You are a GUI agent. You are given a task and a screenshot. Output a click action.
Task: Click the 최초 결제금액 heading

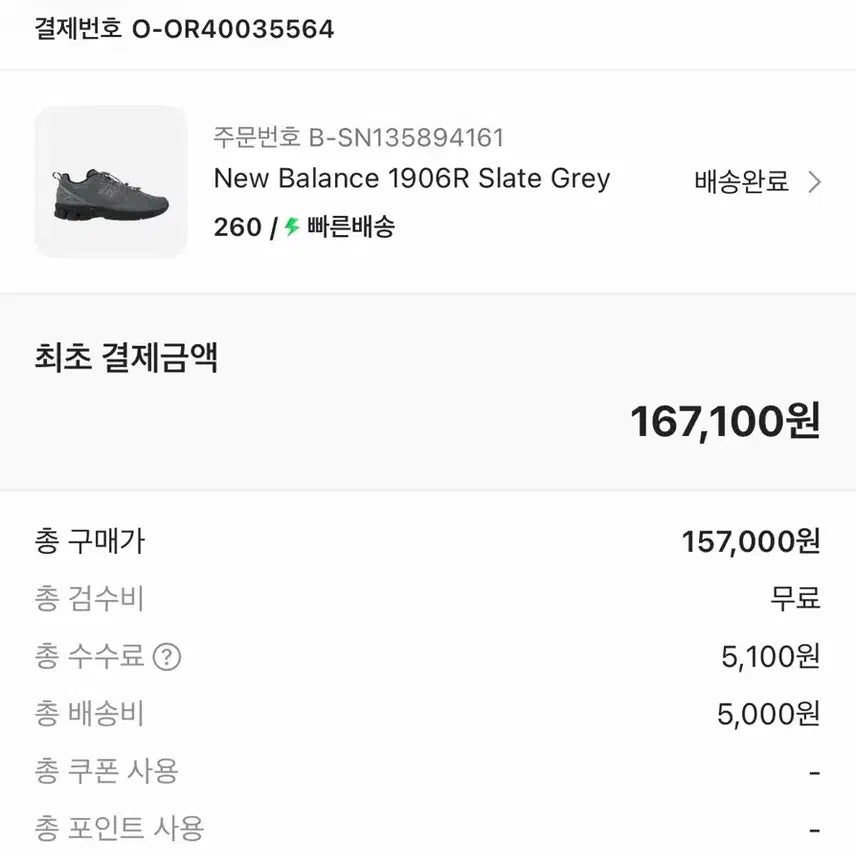tap(126, 357)
